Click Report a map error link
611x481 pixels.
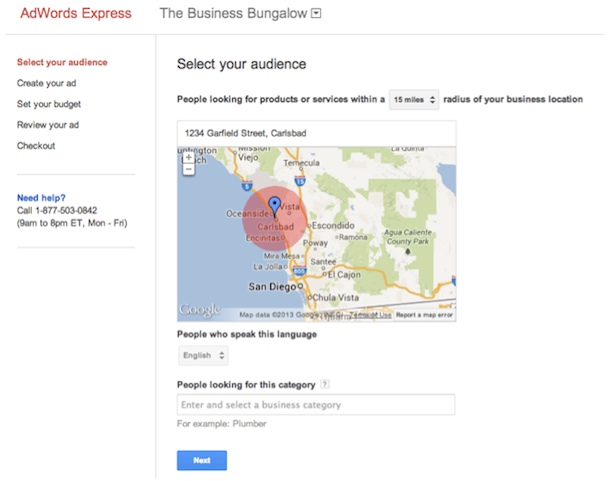[424, 315]
